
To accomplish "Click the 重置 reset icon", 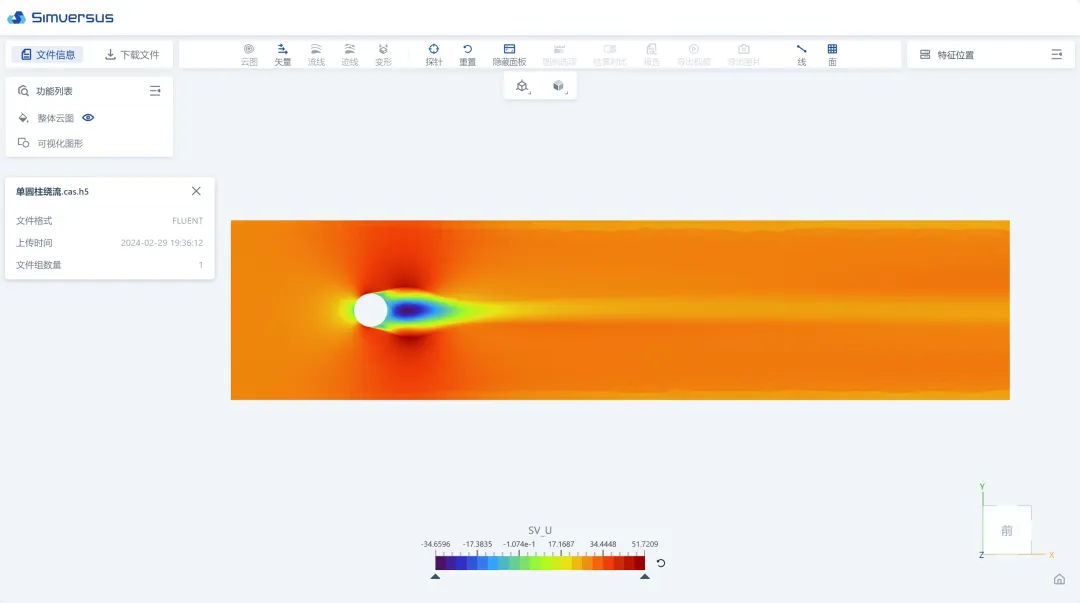I will tap(467, 54).
